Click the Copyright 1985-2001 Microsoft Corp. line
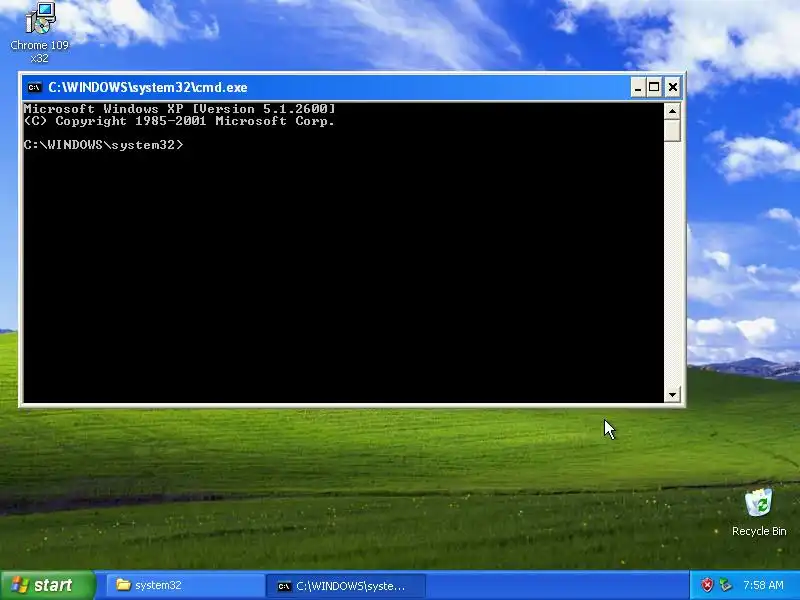The height and width of the screenshot is (600, 800). coord(180,121)
